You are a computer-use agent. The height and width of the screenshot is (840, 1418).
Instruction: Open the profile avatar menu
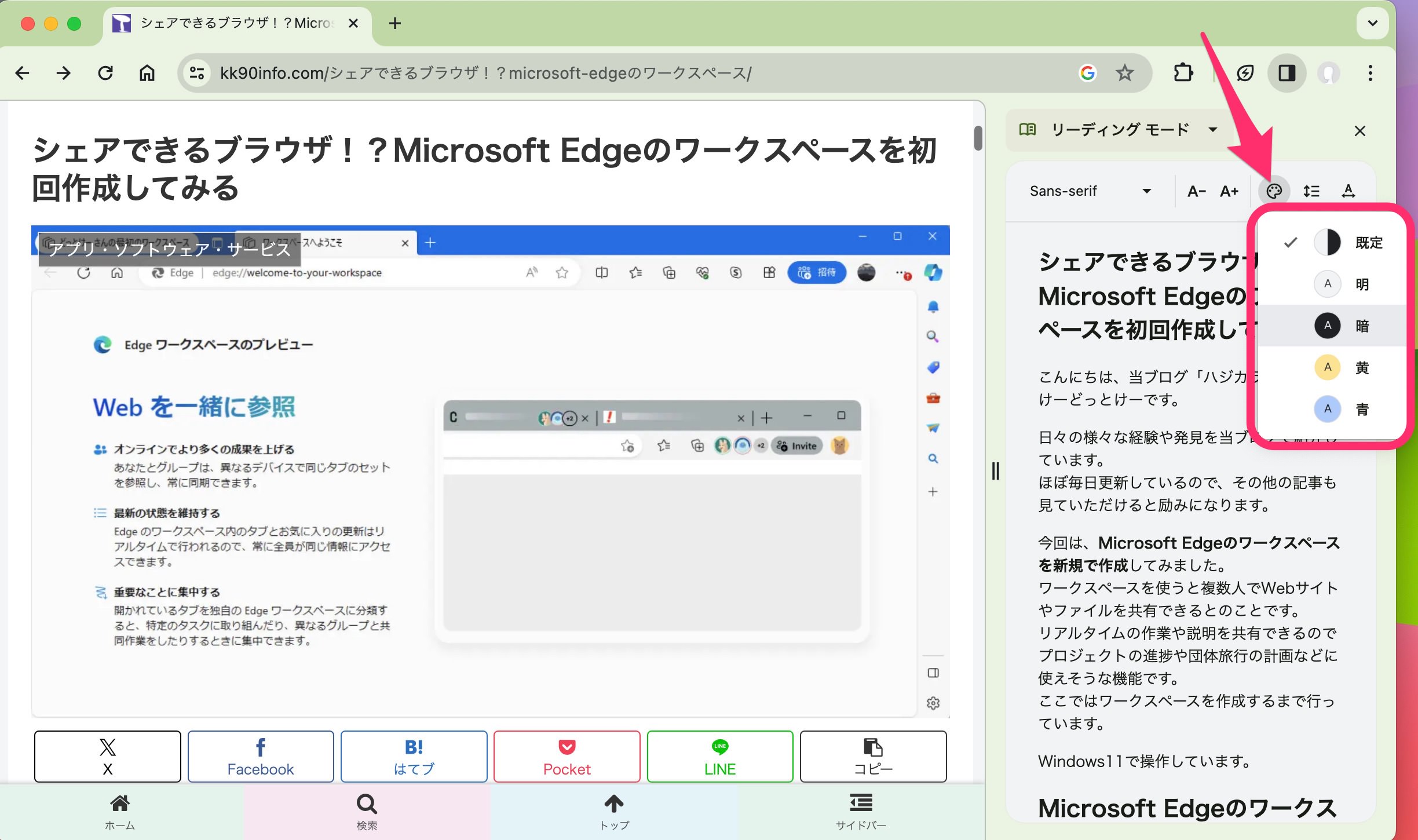(x=1329, y=73)
